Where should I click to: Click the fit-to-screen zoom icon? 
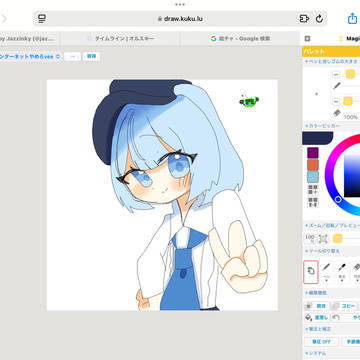[x=323, y=238]
